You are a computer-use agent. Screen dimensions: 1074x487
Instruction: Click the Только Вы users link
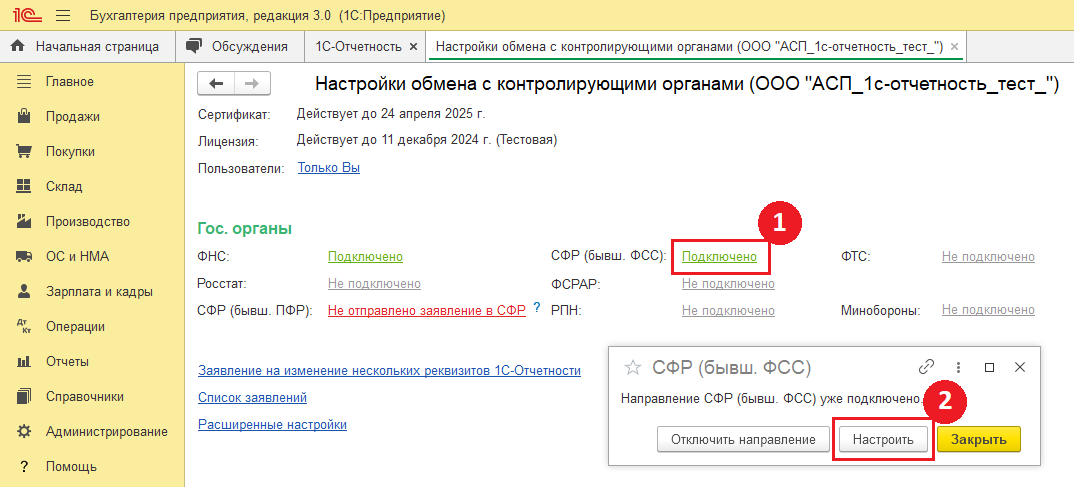click(329, 167)
